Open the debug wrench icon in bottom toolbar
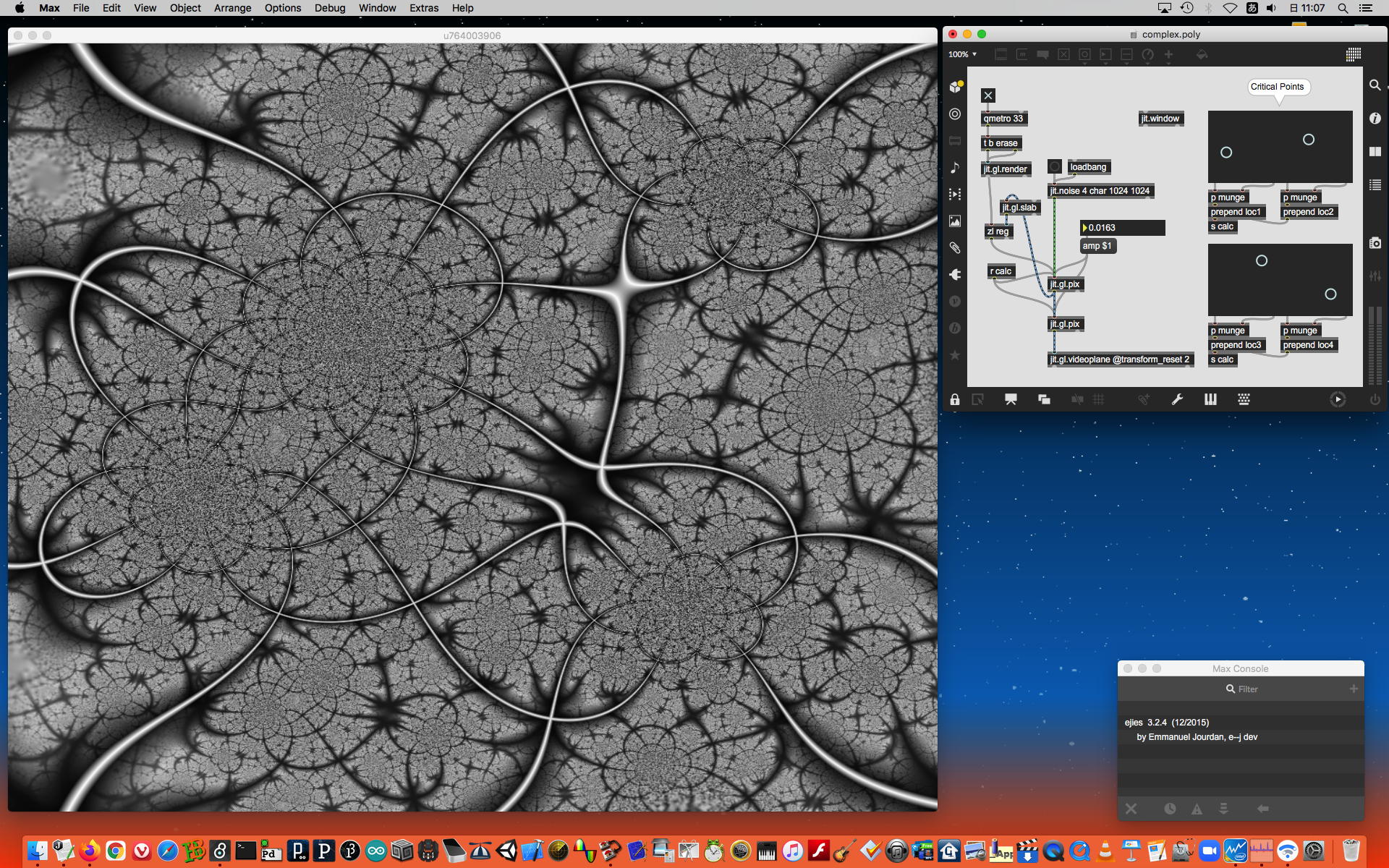The height and width of the screenshot is (868, 1389). (x=1177, y=399)
